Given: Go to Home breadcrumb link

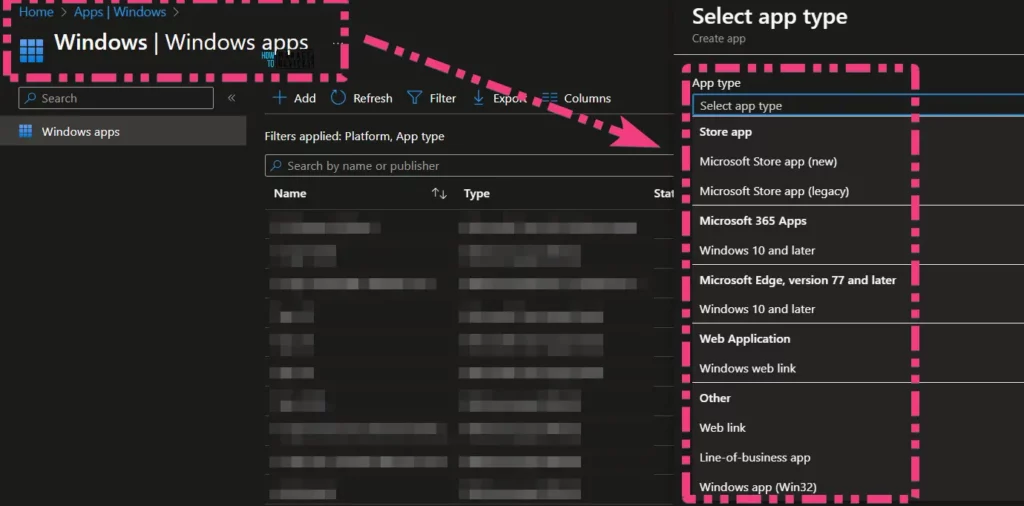Looking at the screenshot, I should (x=36, y=12).
